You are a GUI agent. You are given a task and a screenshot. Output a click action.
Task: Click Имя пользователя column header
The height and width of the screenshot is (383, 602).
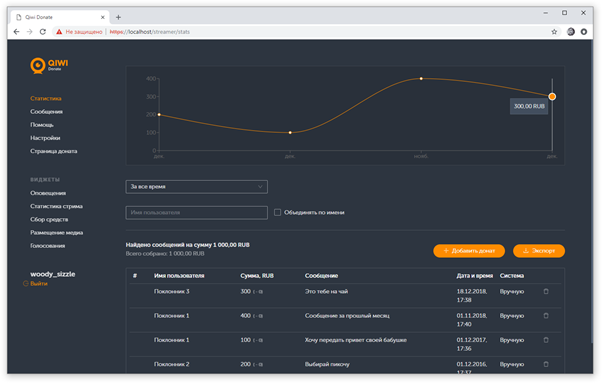[x=179, y=276]
